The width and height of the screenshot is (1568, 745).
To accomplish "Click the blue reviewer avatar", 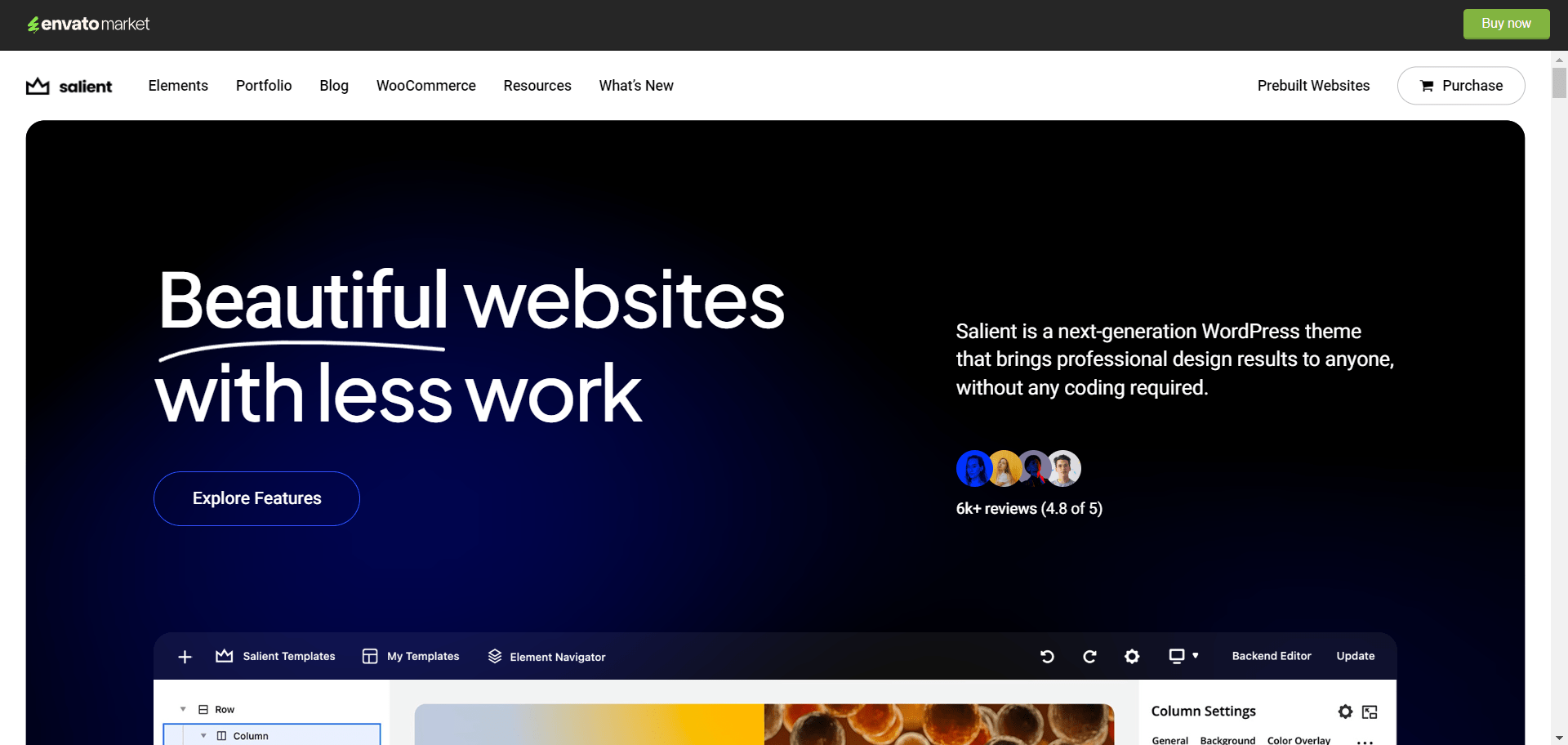I will pos(973,468).
